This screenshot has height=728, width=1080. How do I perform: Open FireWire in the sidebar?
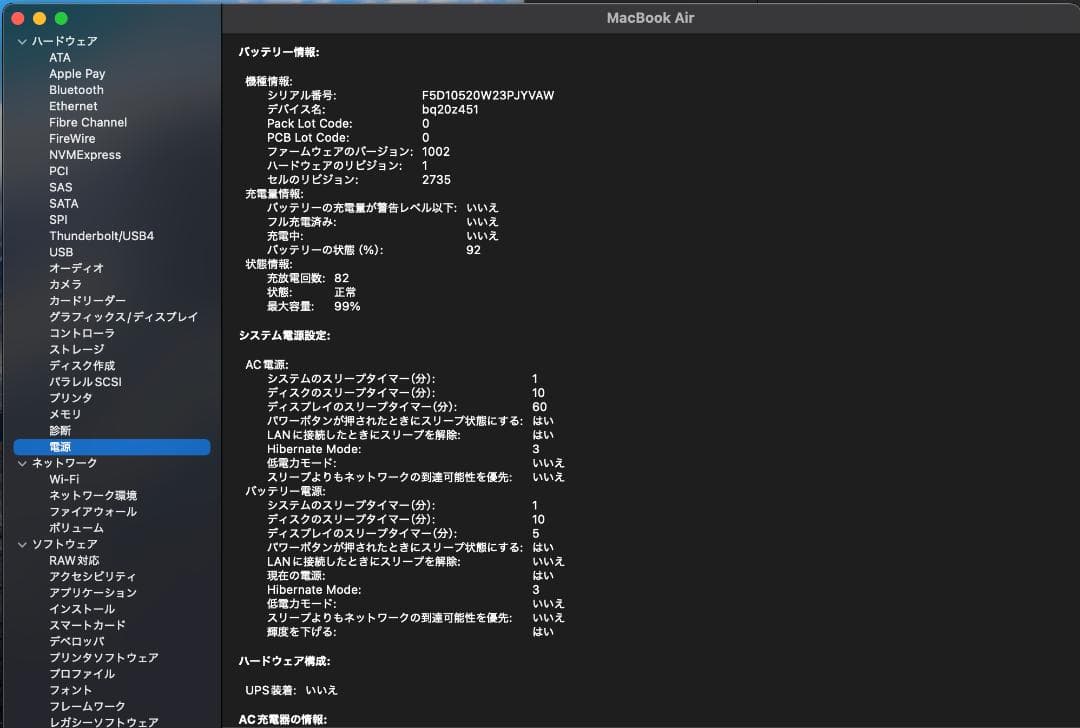(72, 138)
